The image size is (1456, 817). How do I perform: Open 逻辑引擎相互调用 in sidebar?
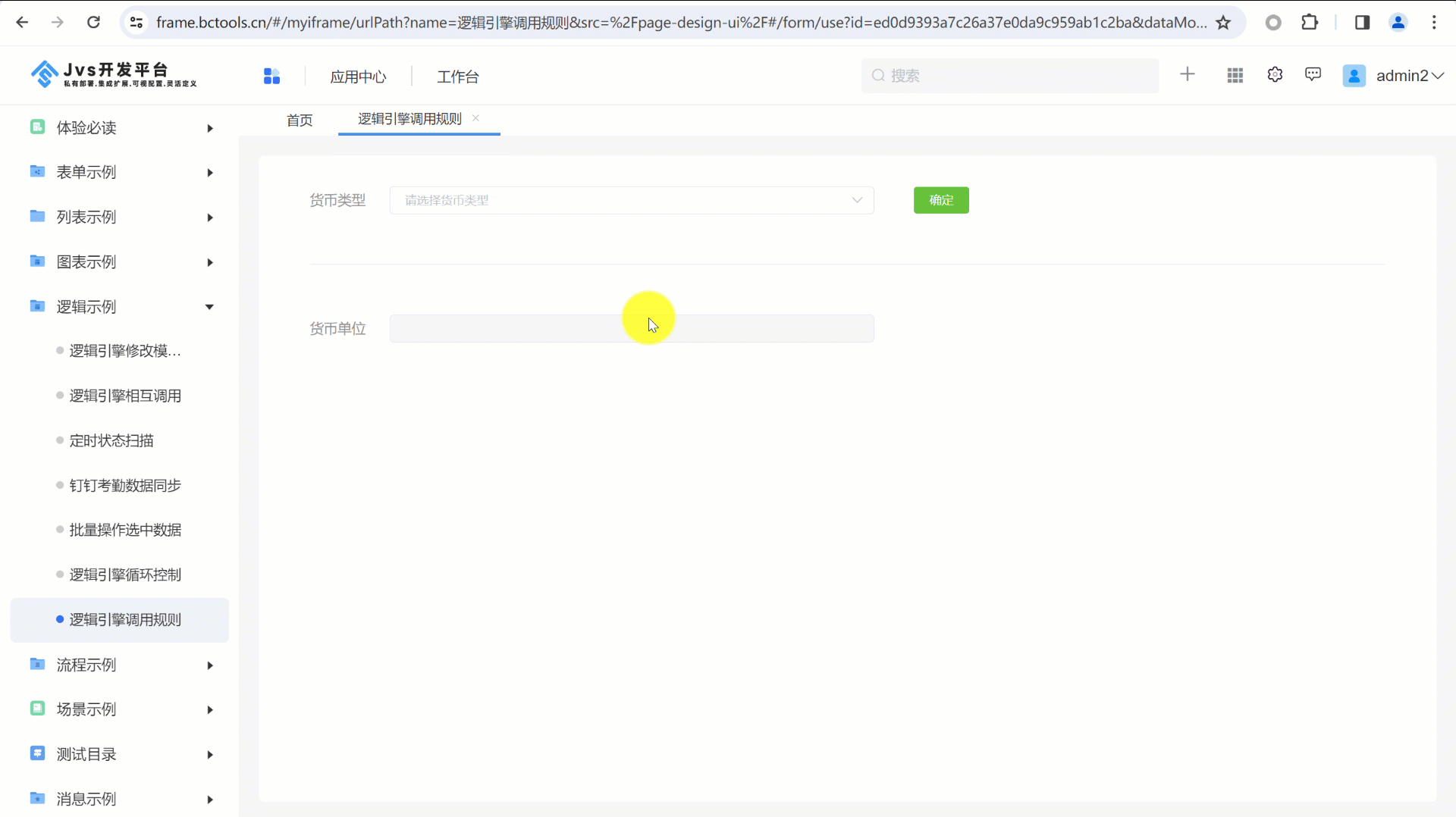tap(125, 396)
